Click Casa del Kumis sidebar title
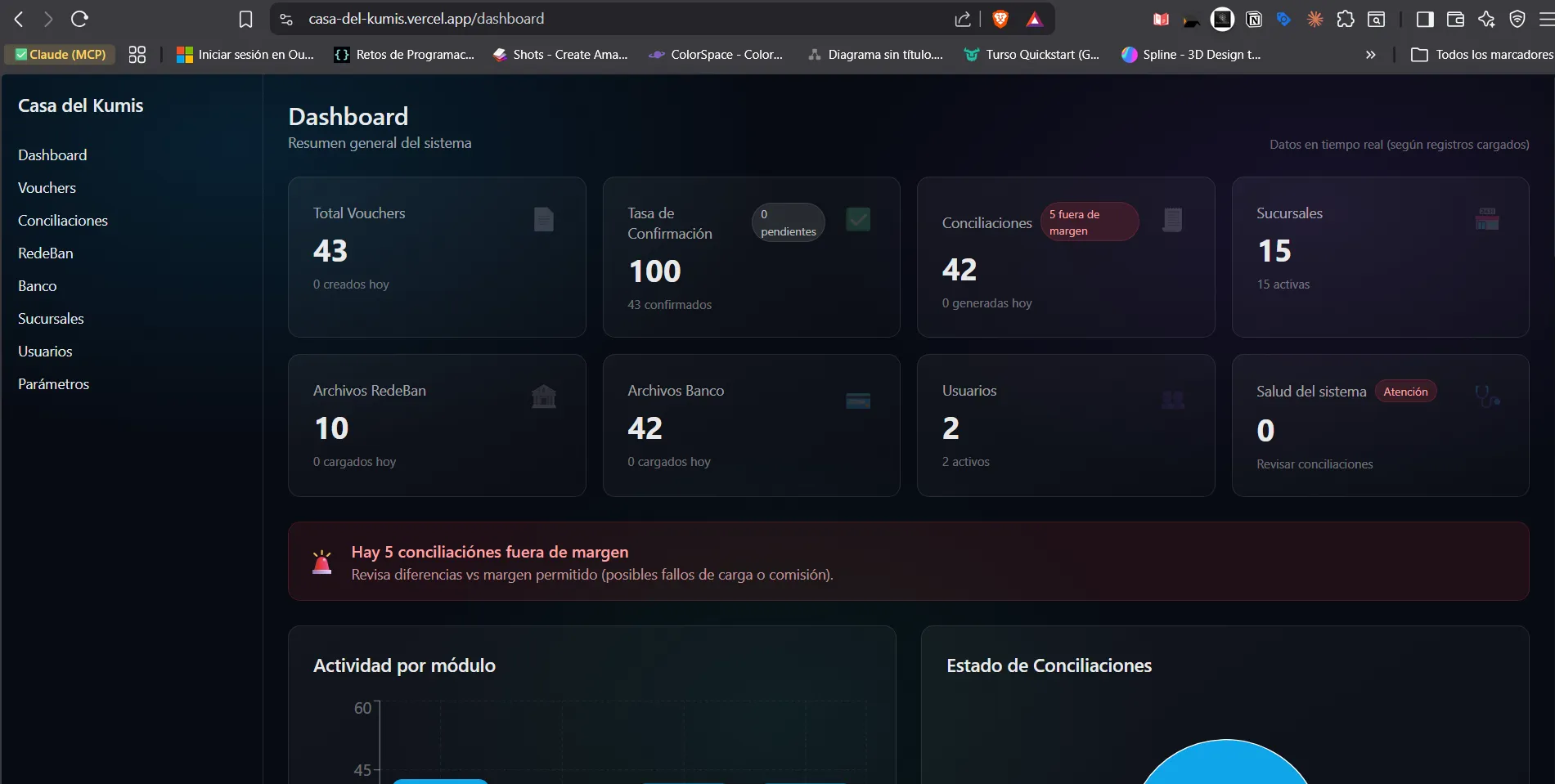Image resolution: width=1555 pixels, height=784 pixels. (x=81, y=105)
